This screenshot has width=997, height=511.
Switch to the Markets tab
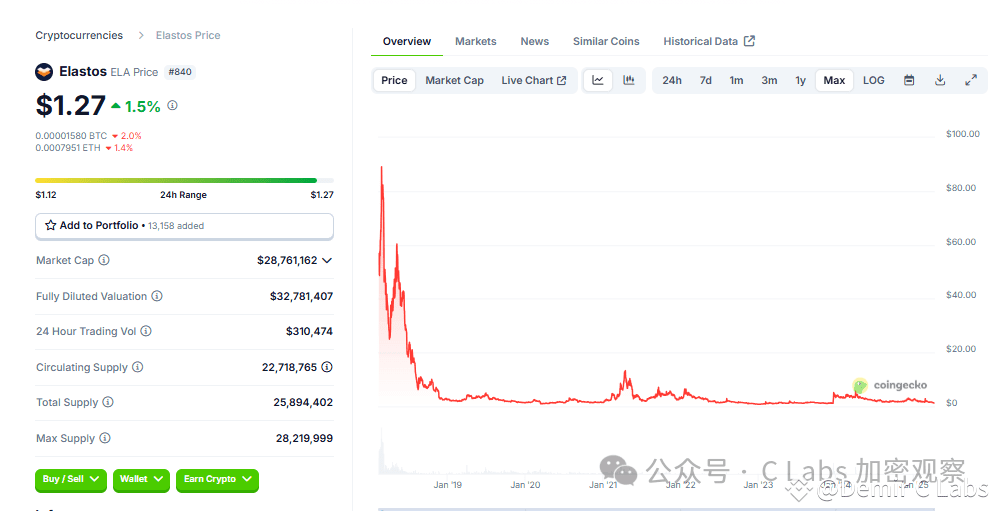476,41
